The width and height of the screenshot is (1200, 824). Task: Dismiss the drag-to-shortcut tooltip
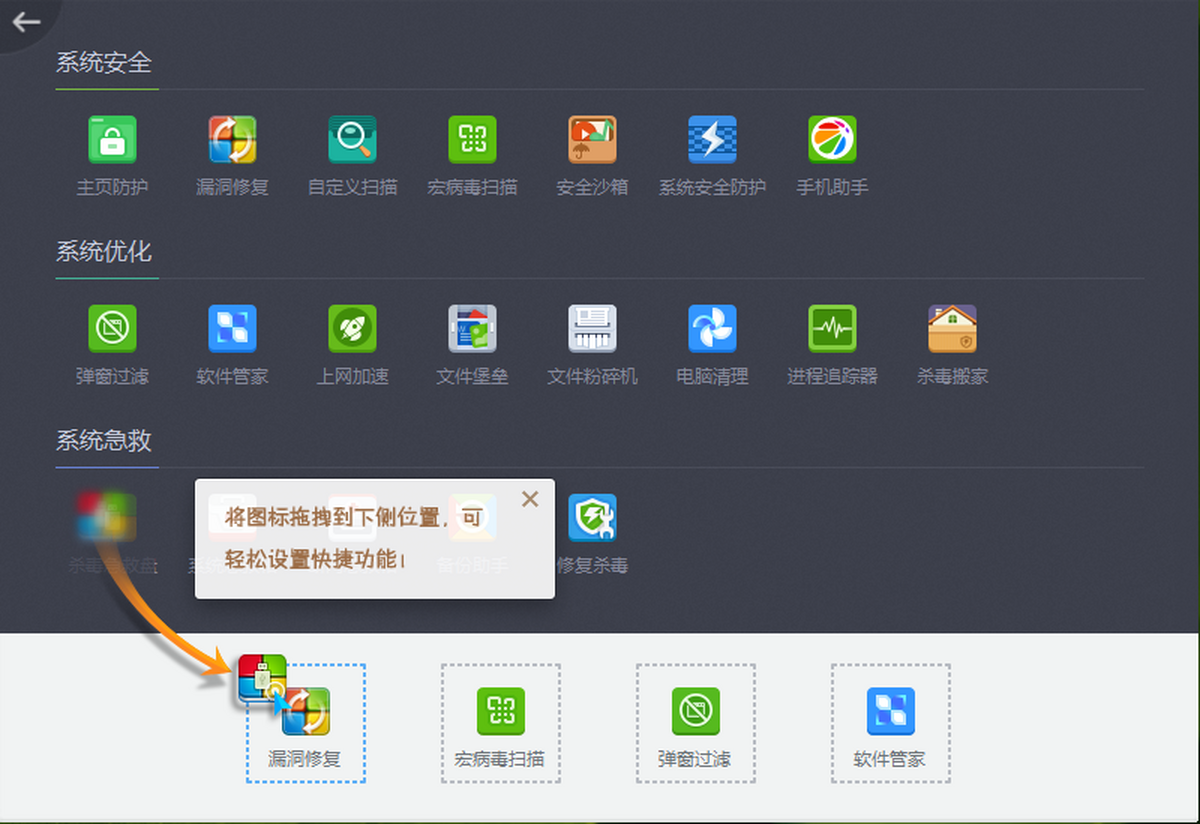point(530,499)
